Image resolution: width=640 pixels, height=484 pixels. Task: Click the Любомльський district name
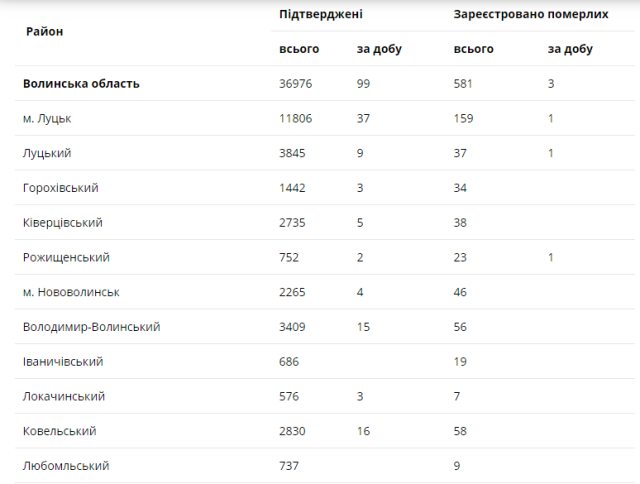click(x=66, y=466)
